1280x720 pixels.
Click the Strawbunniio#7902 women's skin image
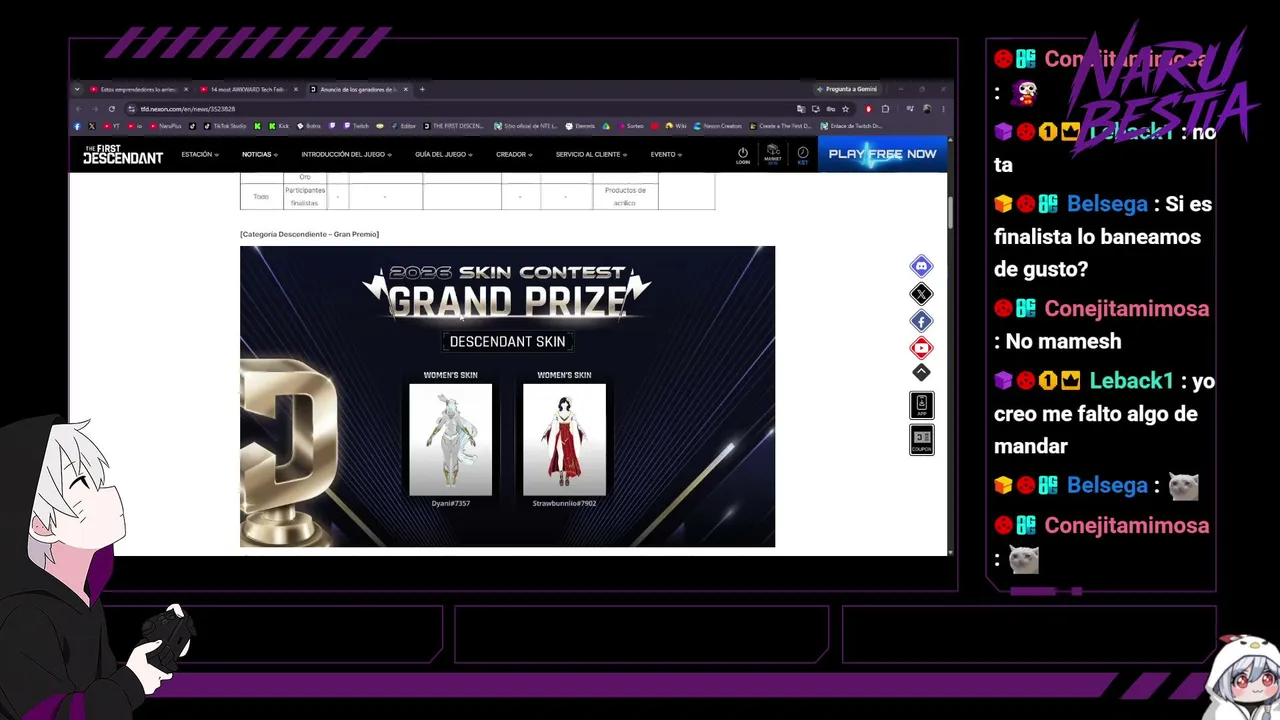tap(564, 440)
